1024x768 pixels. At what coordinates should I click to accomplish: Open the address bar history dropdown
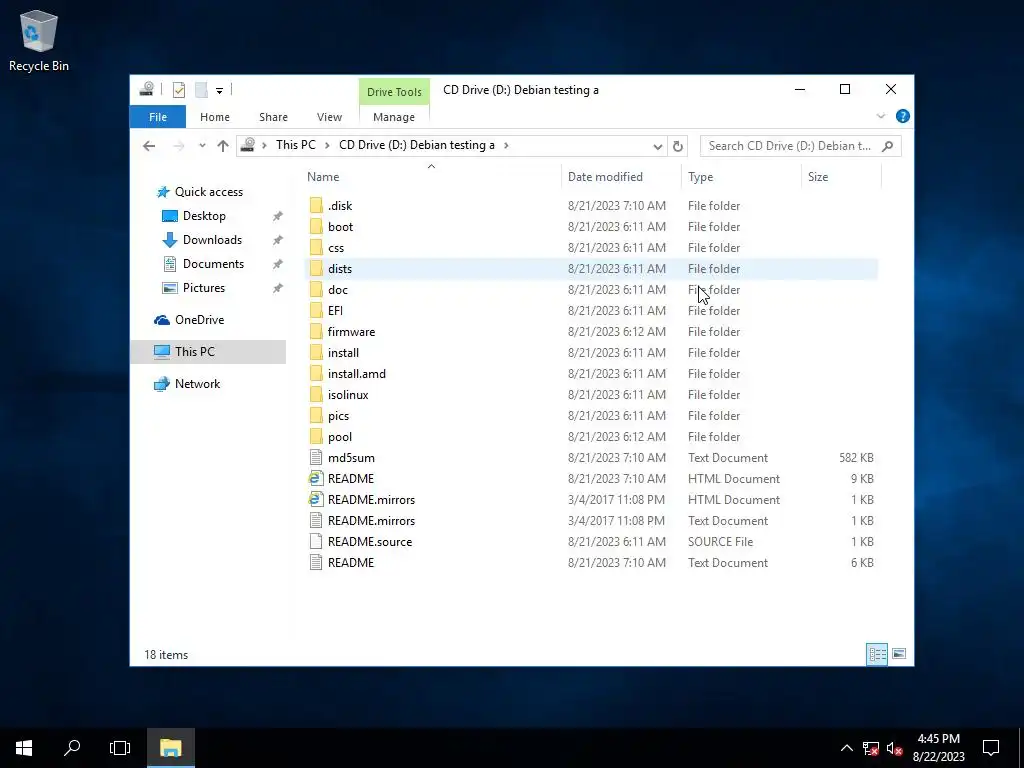click(658, 146)
